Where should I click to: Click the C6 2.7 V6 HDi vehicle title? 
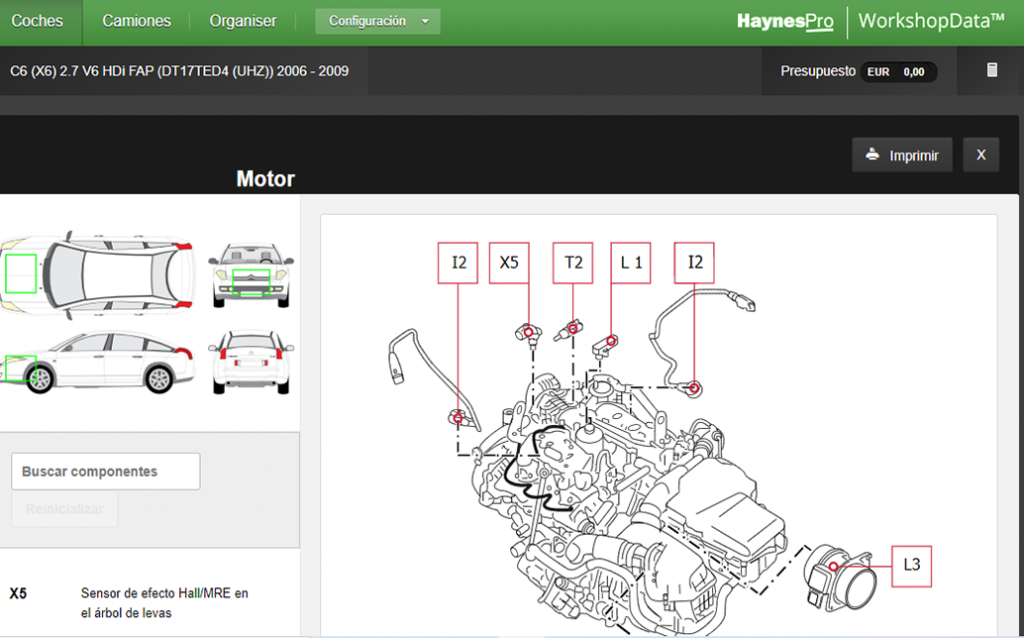[x=180, y=71]
